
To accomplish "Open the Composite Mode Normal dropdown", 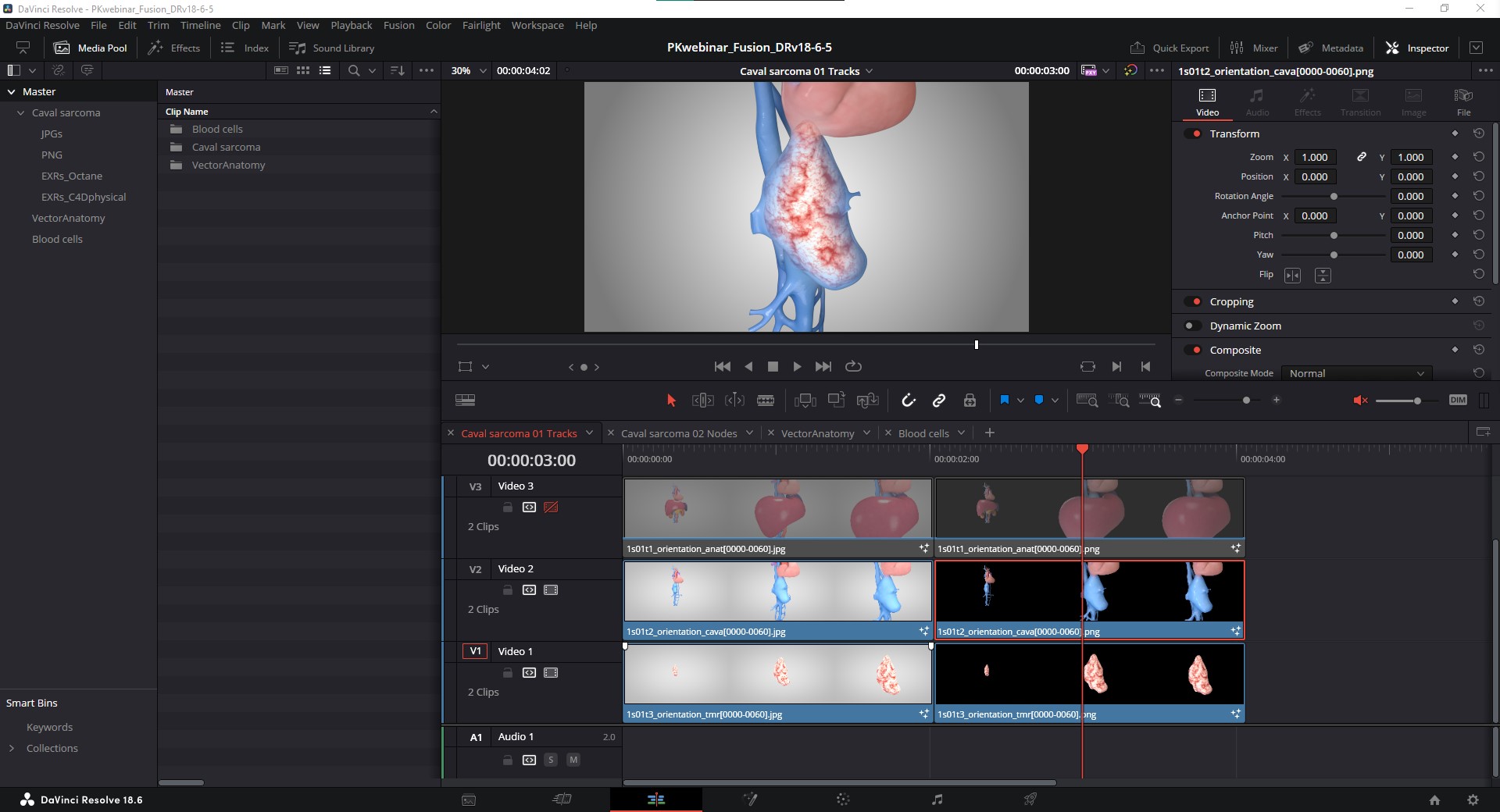I will (1357, 373).
